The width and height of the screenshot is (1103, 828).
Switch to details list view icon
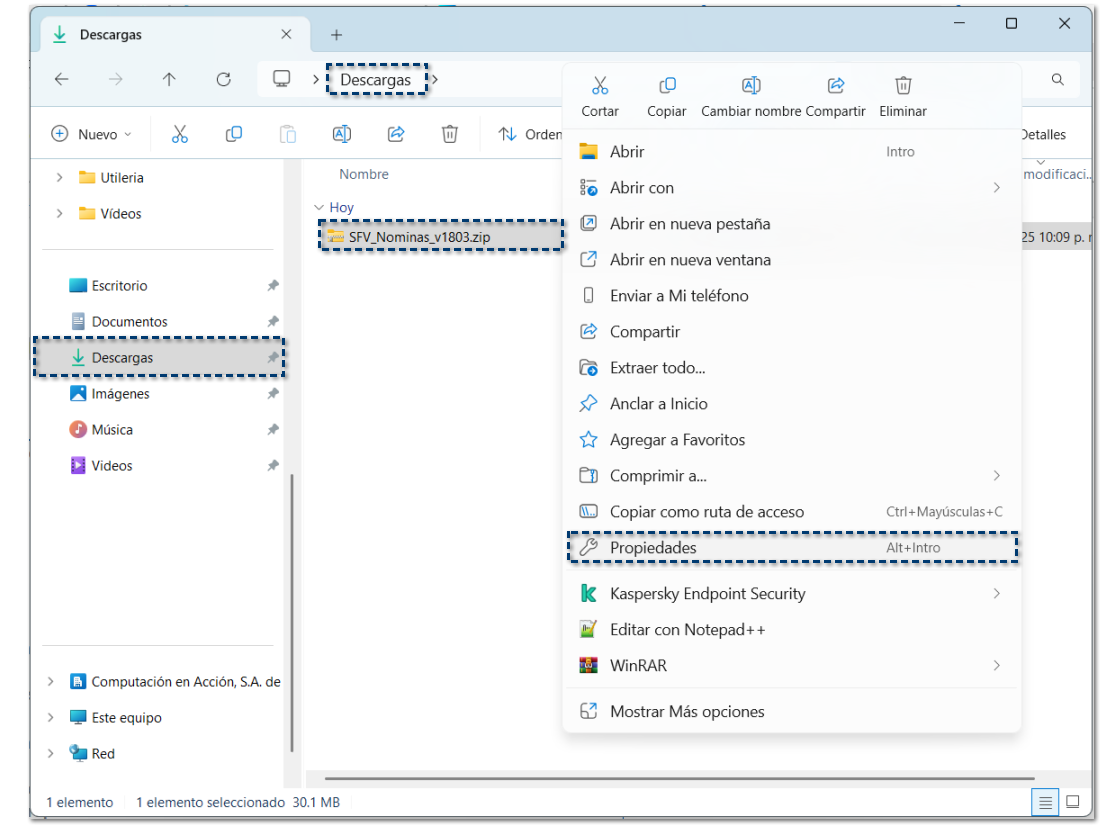1045,801
